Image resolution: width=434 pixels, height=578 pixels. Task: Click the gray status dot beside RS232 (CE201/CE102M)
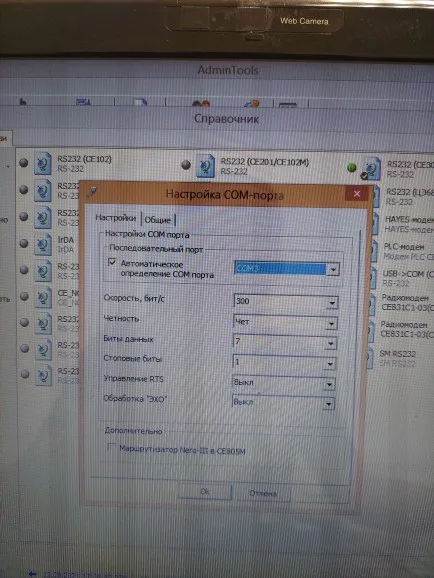pyautogui.click(x=186, y=165)
